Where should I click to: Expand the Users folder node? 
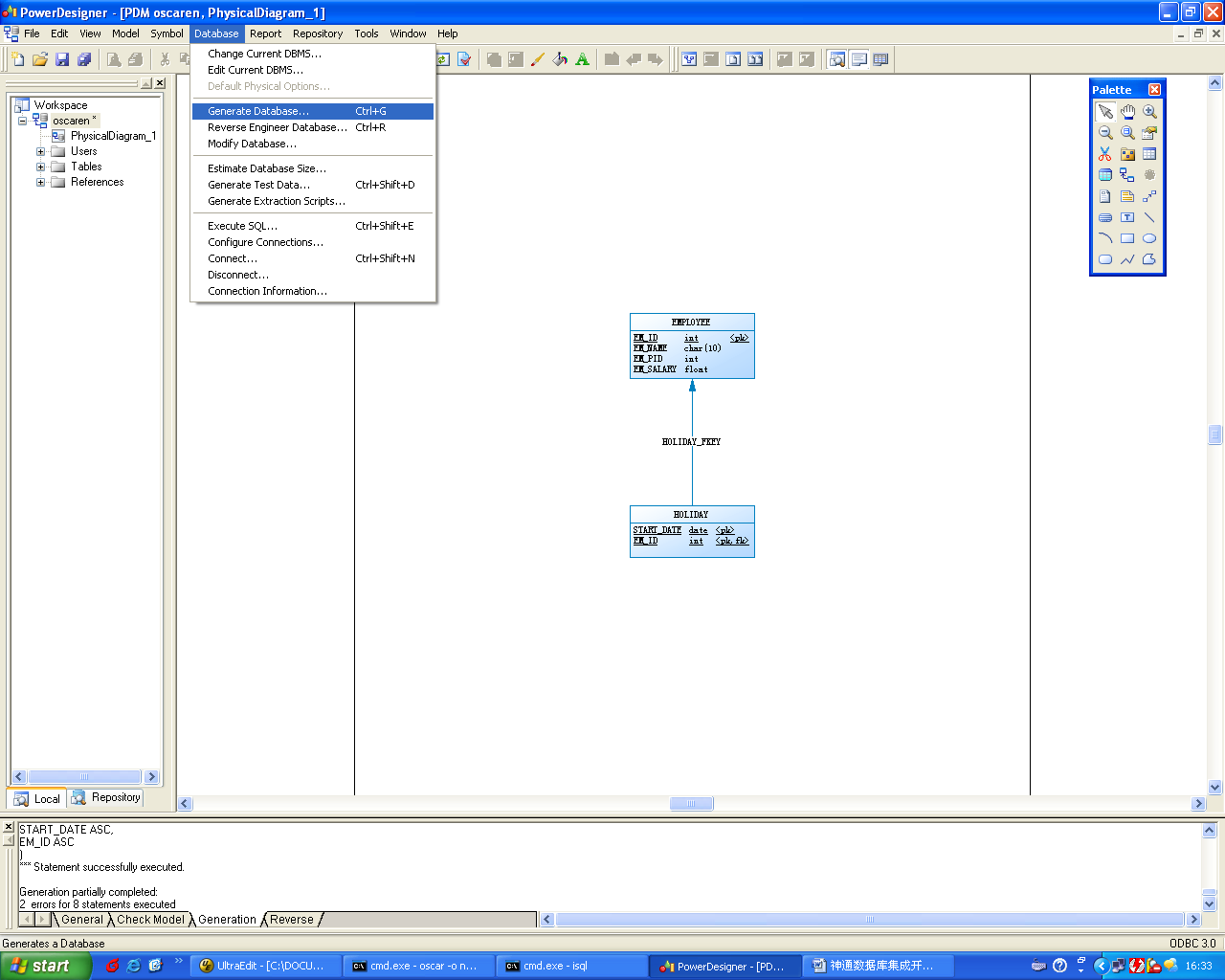[x=41, y=151]
